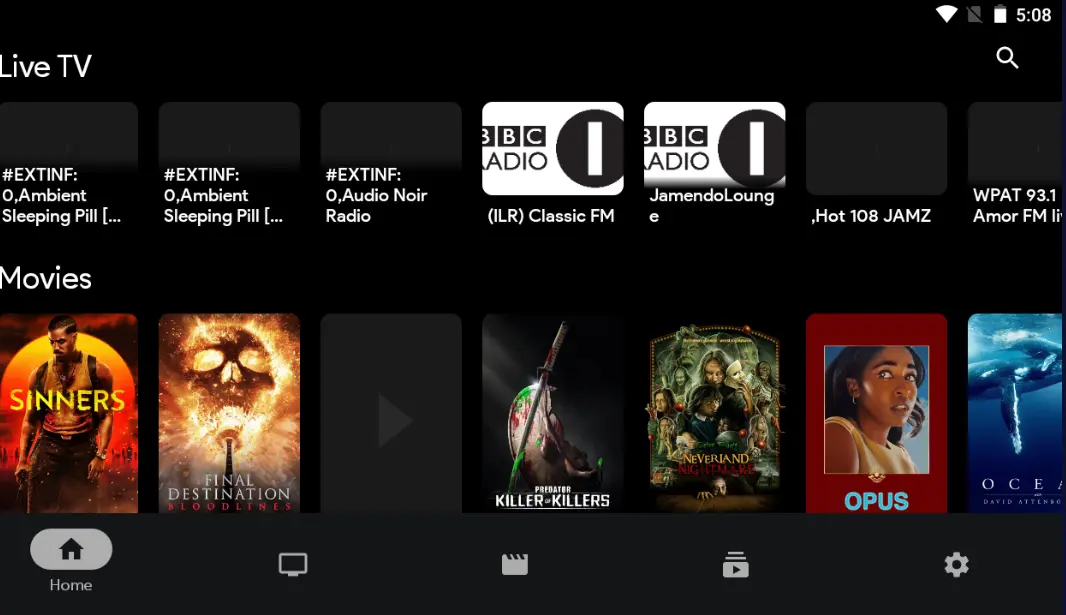This screenshot has height=615, width=1066.
Task: Open the Sinners movie poster
Action: [69, 413]
